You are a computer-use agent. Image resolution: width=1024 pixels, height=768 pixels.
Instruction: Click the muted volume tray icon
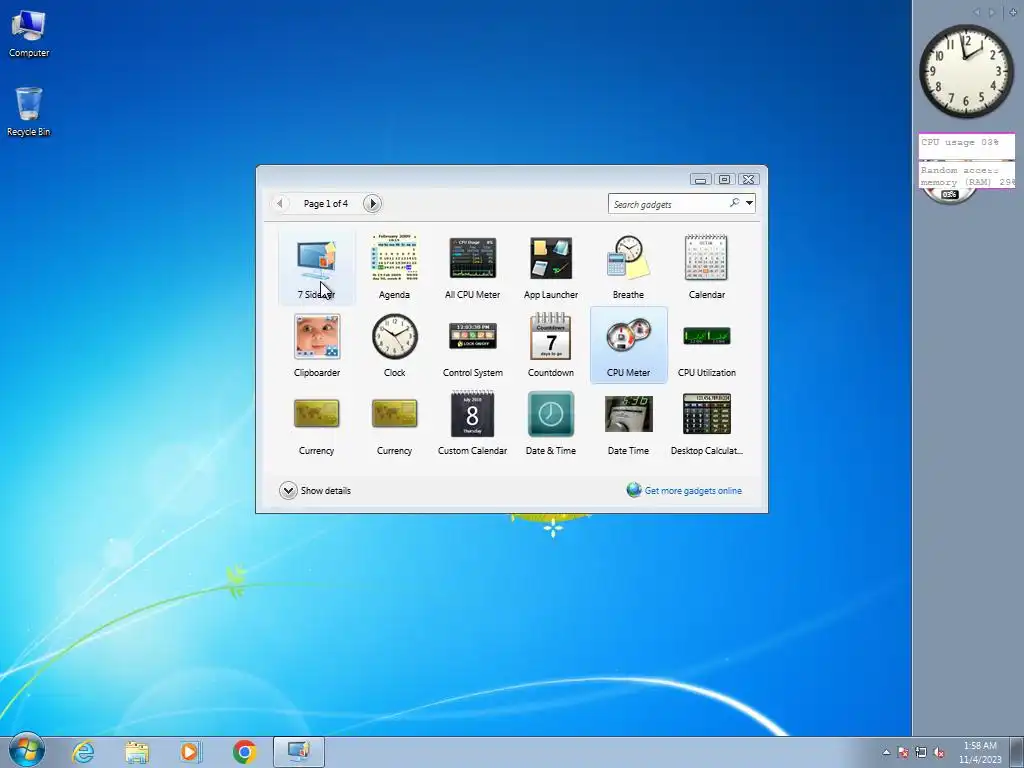point(940,752)
